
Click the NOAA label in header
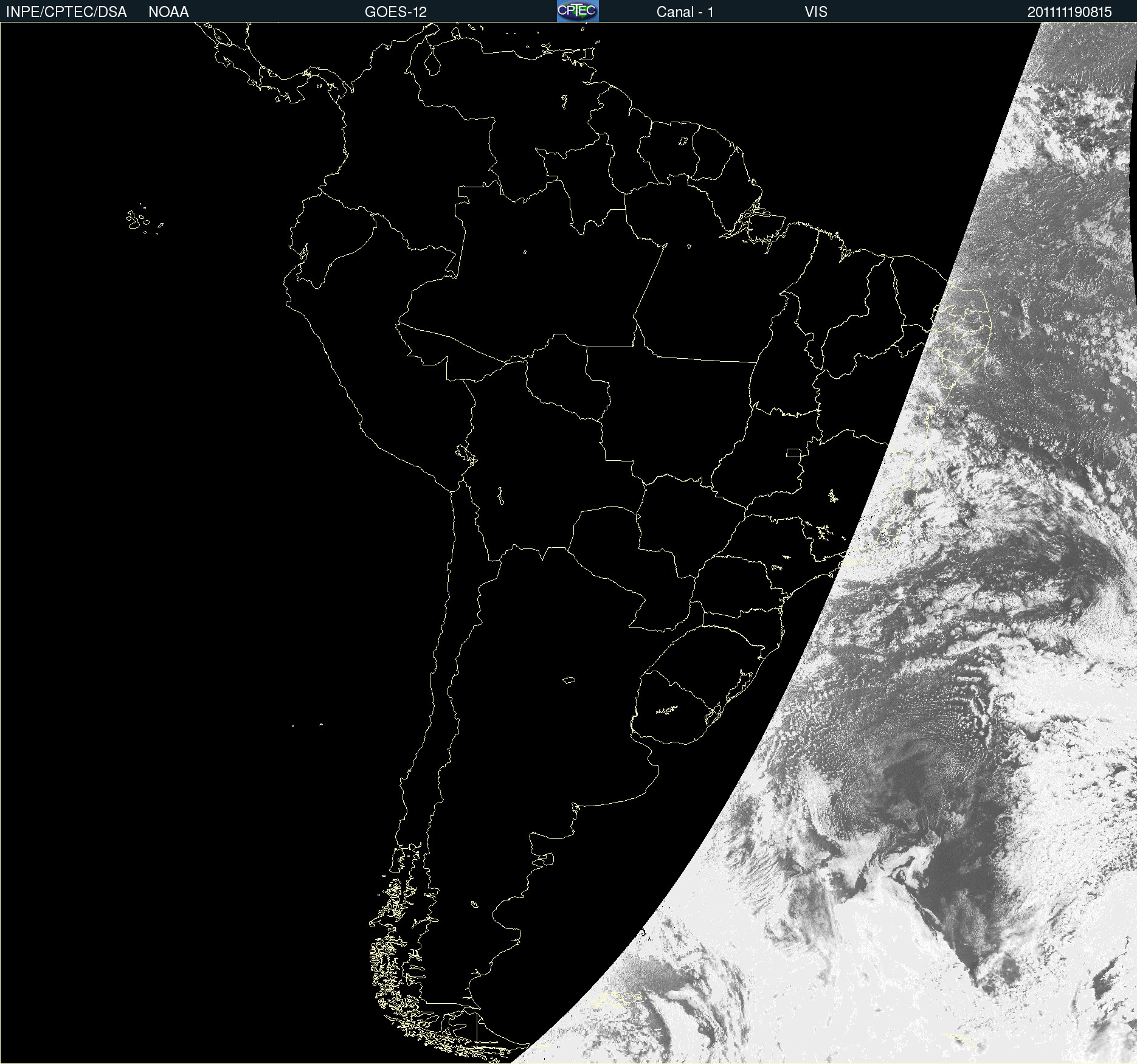(x=168, y=12)
